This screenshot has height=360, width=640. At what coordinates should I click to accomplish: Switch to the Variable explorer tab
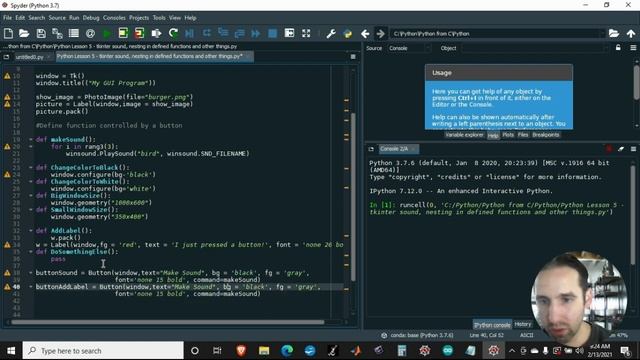tap(464, 135)
